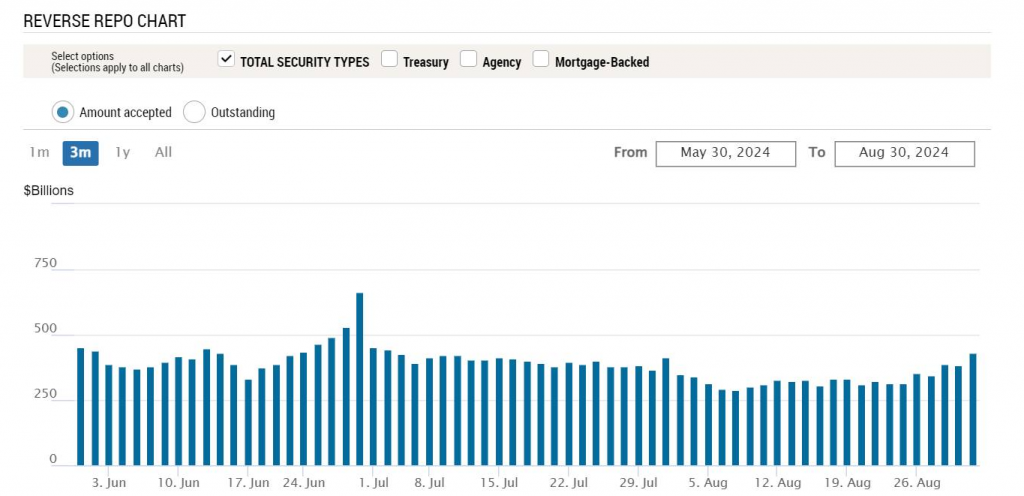Open the To date field Aug 30, 2024

click(903, 153)
